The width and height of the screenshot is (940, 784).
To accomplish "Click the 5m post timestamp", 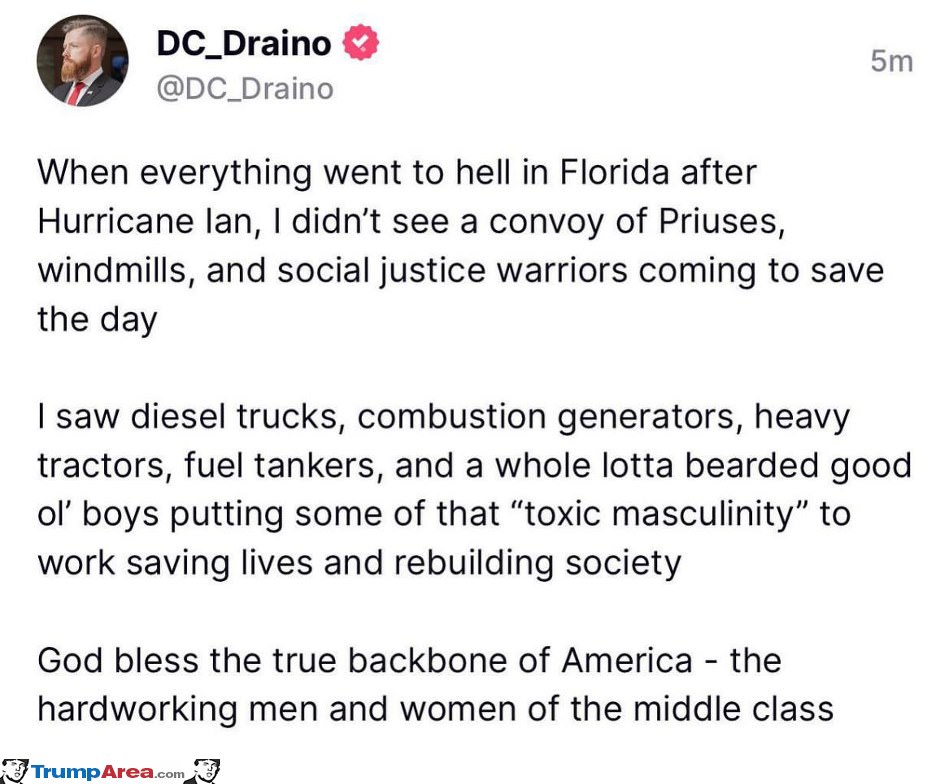I will point(891,61).
